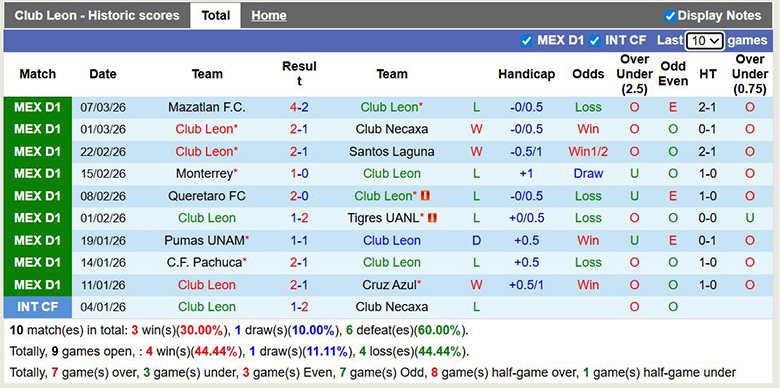Open Mazatlan F.C. team link
The width and height of the screenshot is (780, 388).
[206, 107]
